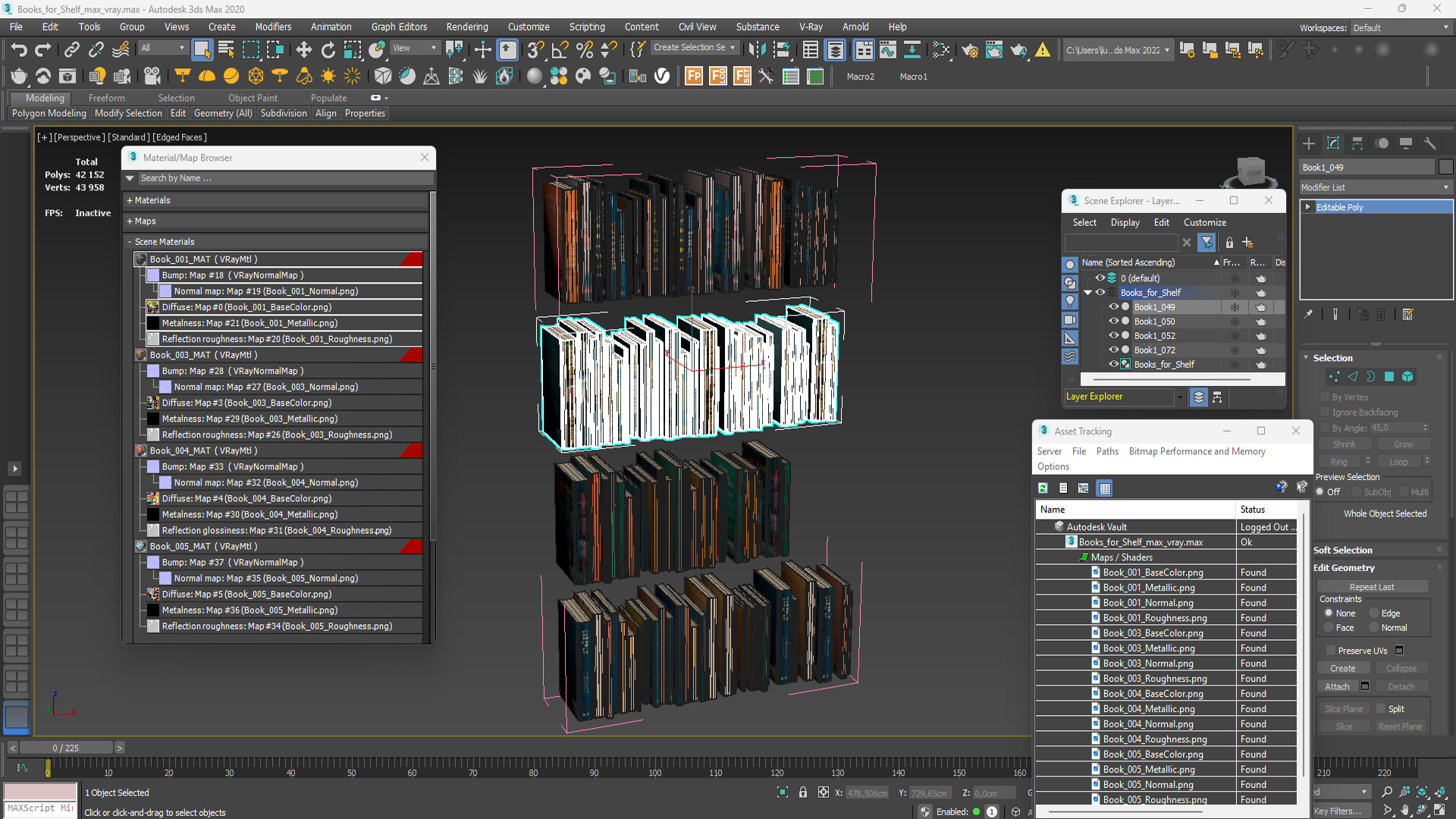
Task: Click the Scene Explorer filter funnel icon
Action: pyautogui.click(x=1207, y=243)
